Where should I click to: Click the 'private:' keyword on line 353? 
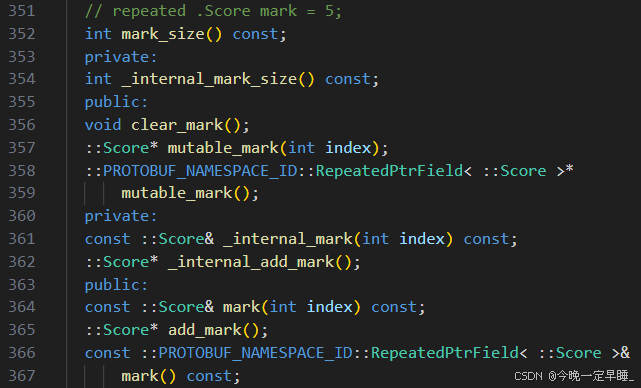click(x=121, y=57)
